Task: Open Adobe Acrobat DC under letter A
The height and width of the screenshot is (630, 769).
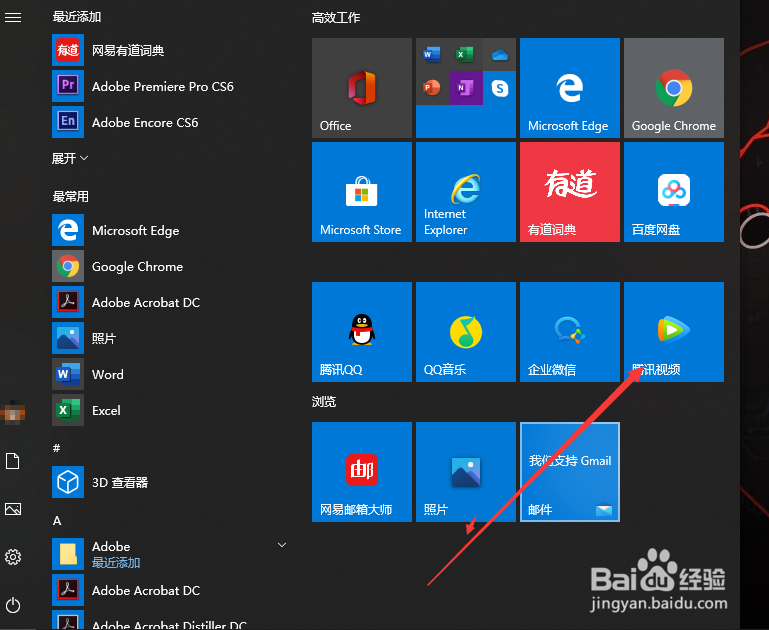Action: click(x=169, y=590)
